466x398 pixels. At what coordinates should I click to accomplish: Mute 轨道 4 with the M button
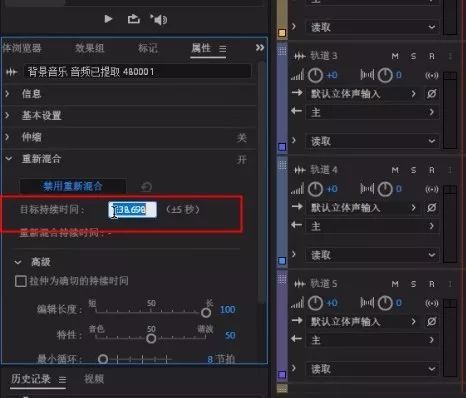pos(395,170)
